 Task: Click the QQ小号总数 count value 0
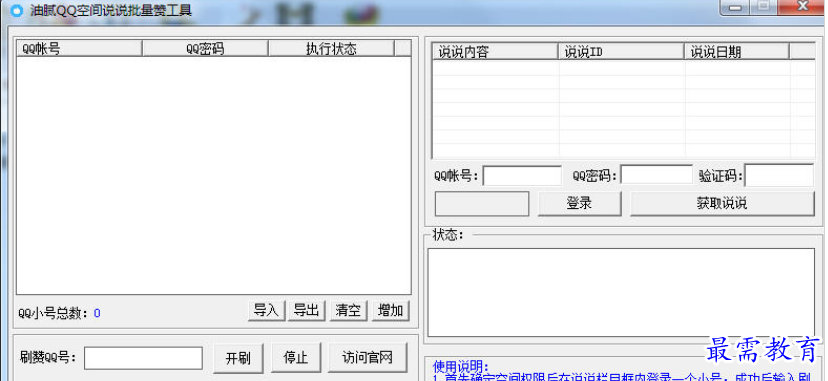pyautogui.click(x=97, y=313)
